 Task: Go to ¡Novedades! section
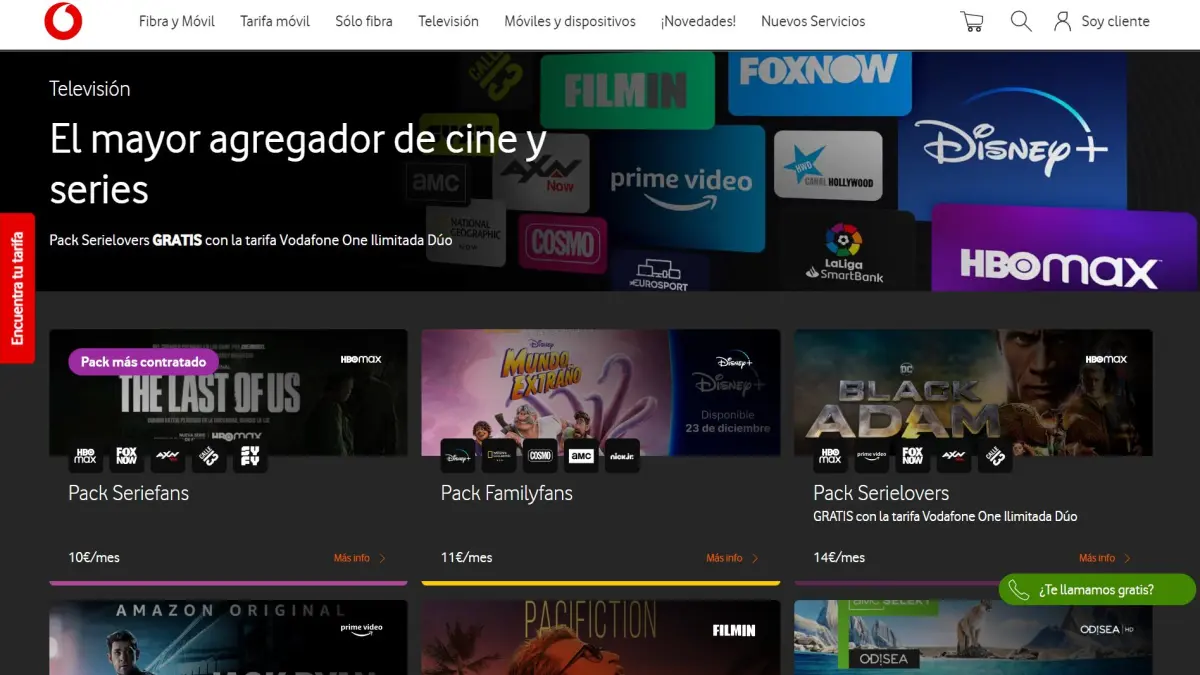click(x=698, y=21)
